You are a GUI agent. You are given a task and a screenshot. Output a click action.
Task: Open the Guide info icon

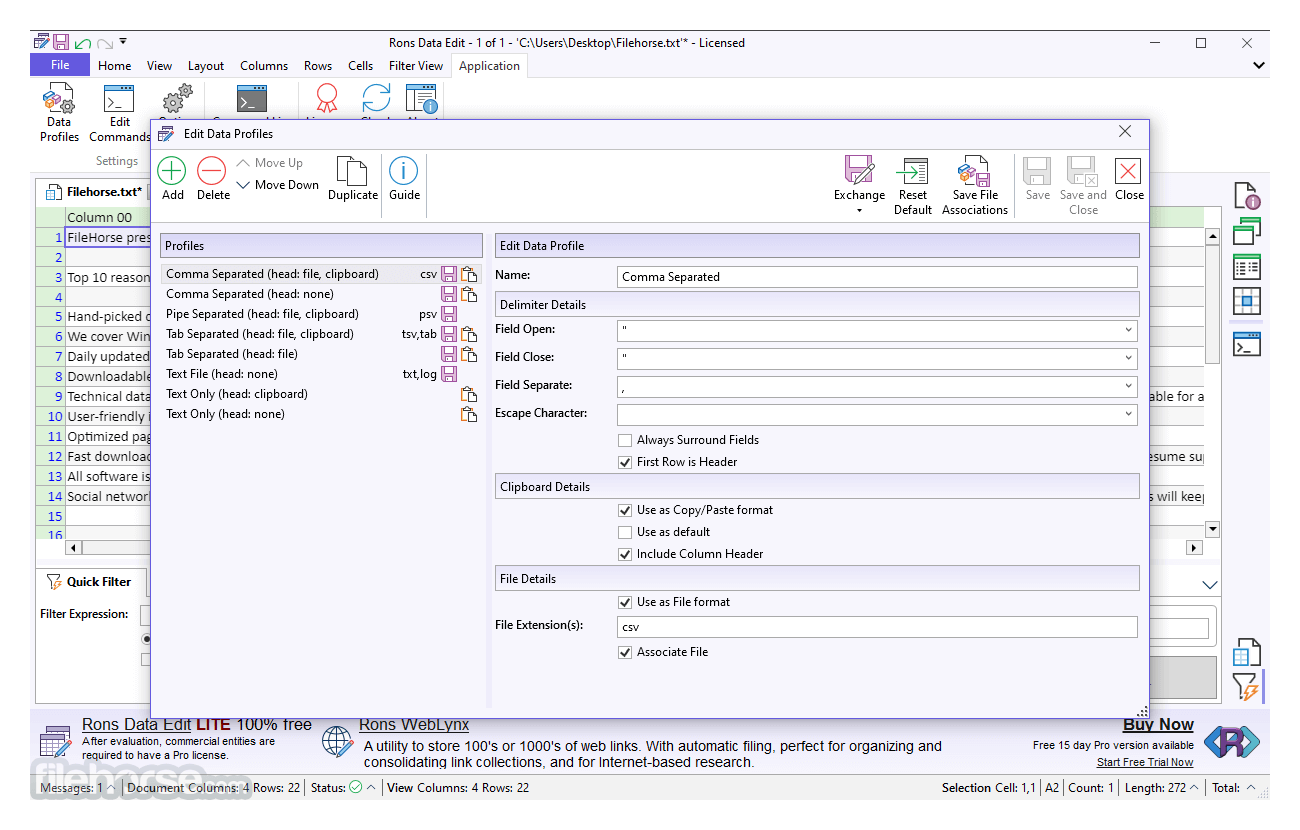click(x=404, y=179)
